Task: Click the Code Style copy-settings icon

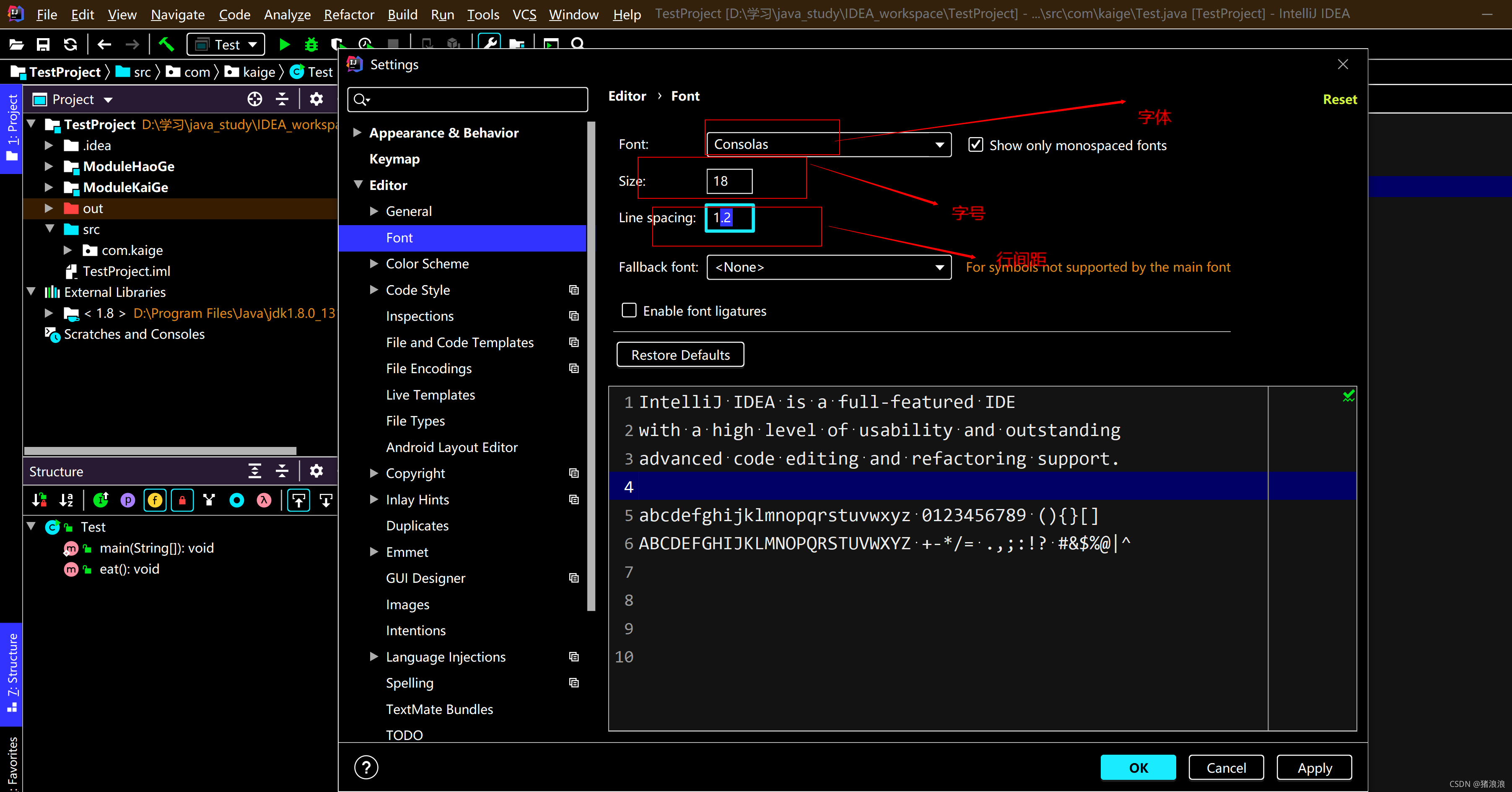Action: tap(574, 290)
